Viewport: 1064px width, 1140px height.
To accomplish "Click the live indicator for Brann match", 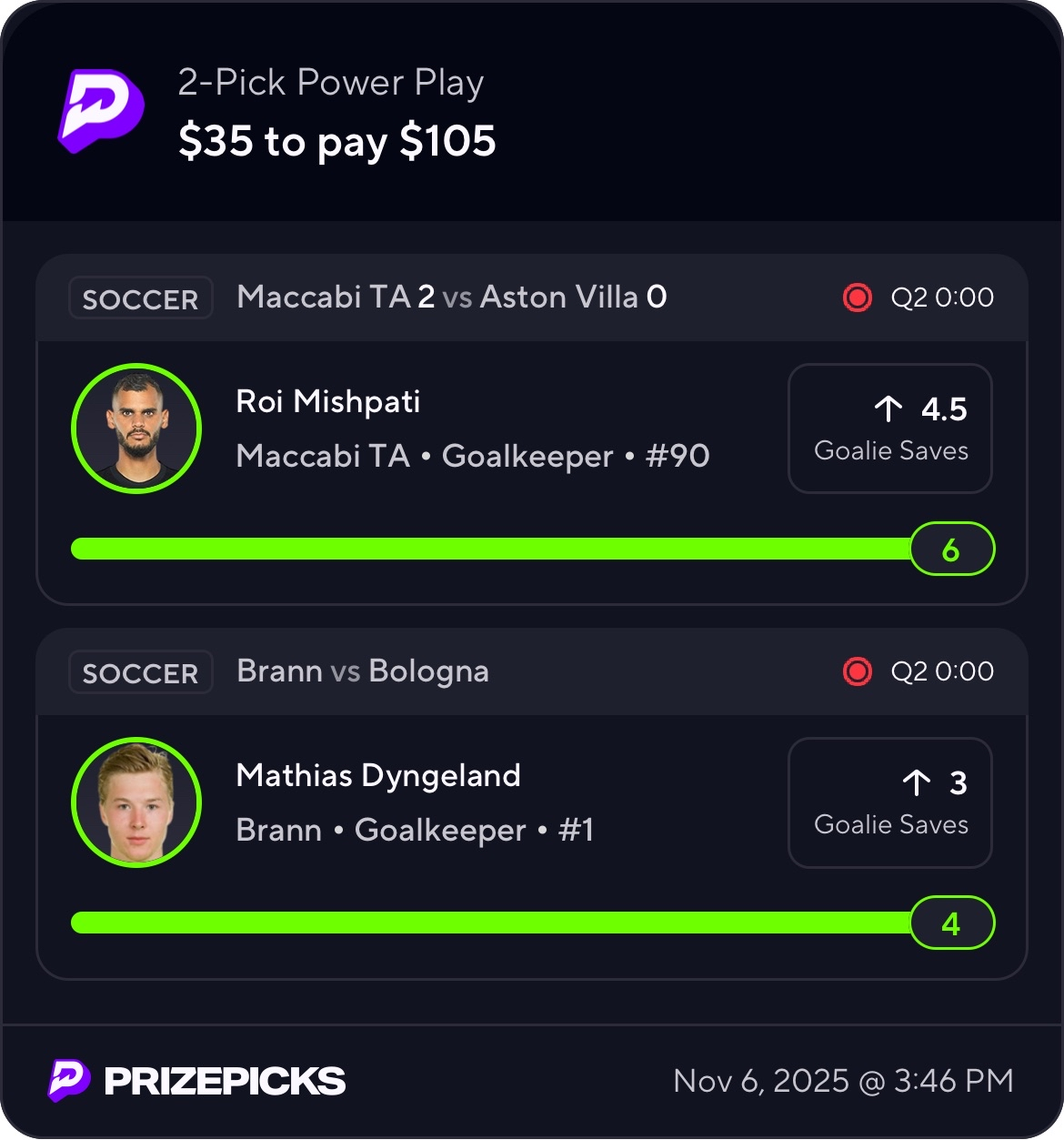I will pos(857,671).
